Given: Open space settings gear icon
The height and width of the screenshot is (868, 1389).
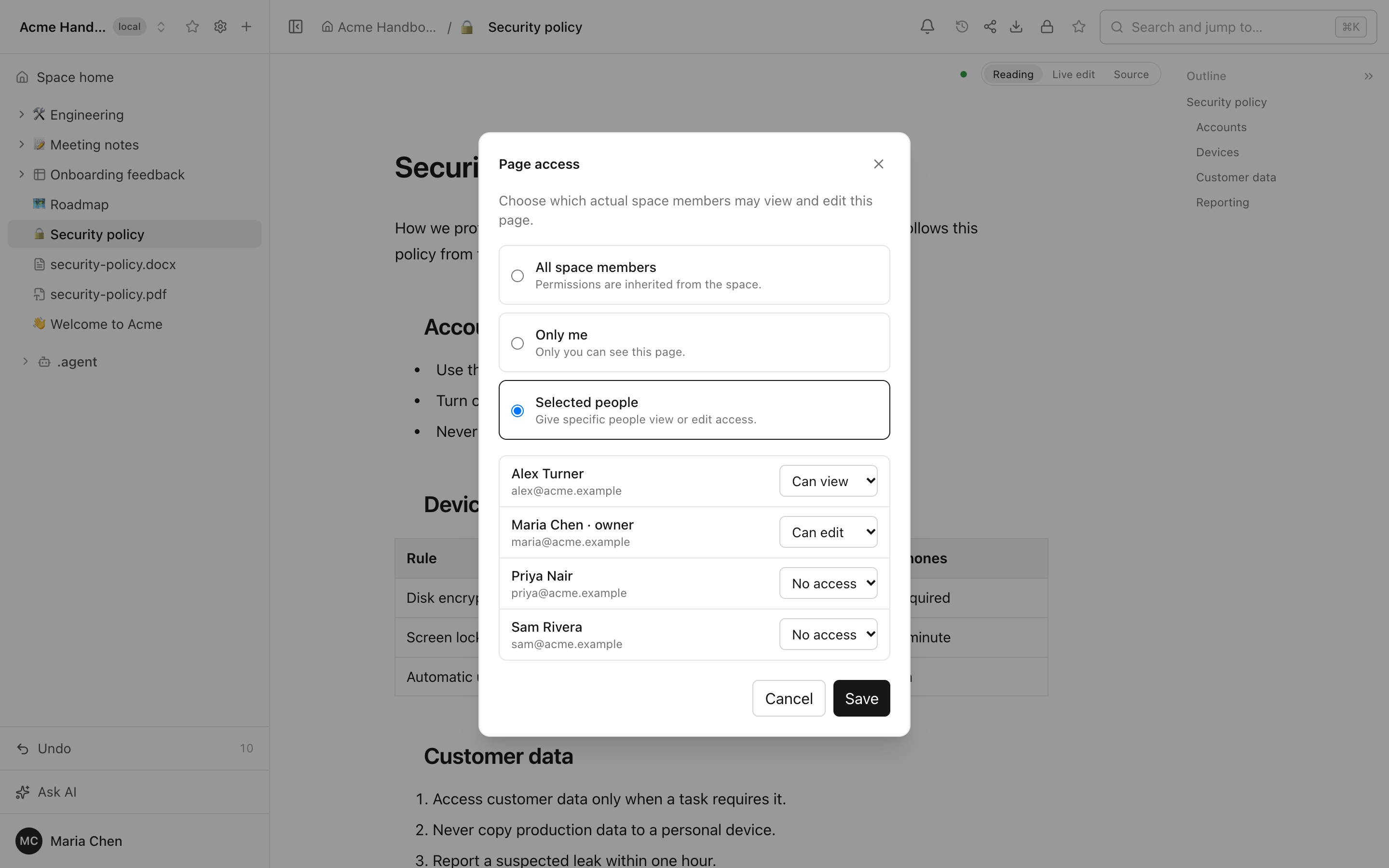Looking at the screenshot, I should [x=220, y=27].
